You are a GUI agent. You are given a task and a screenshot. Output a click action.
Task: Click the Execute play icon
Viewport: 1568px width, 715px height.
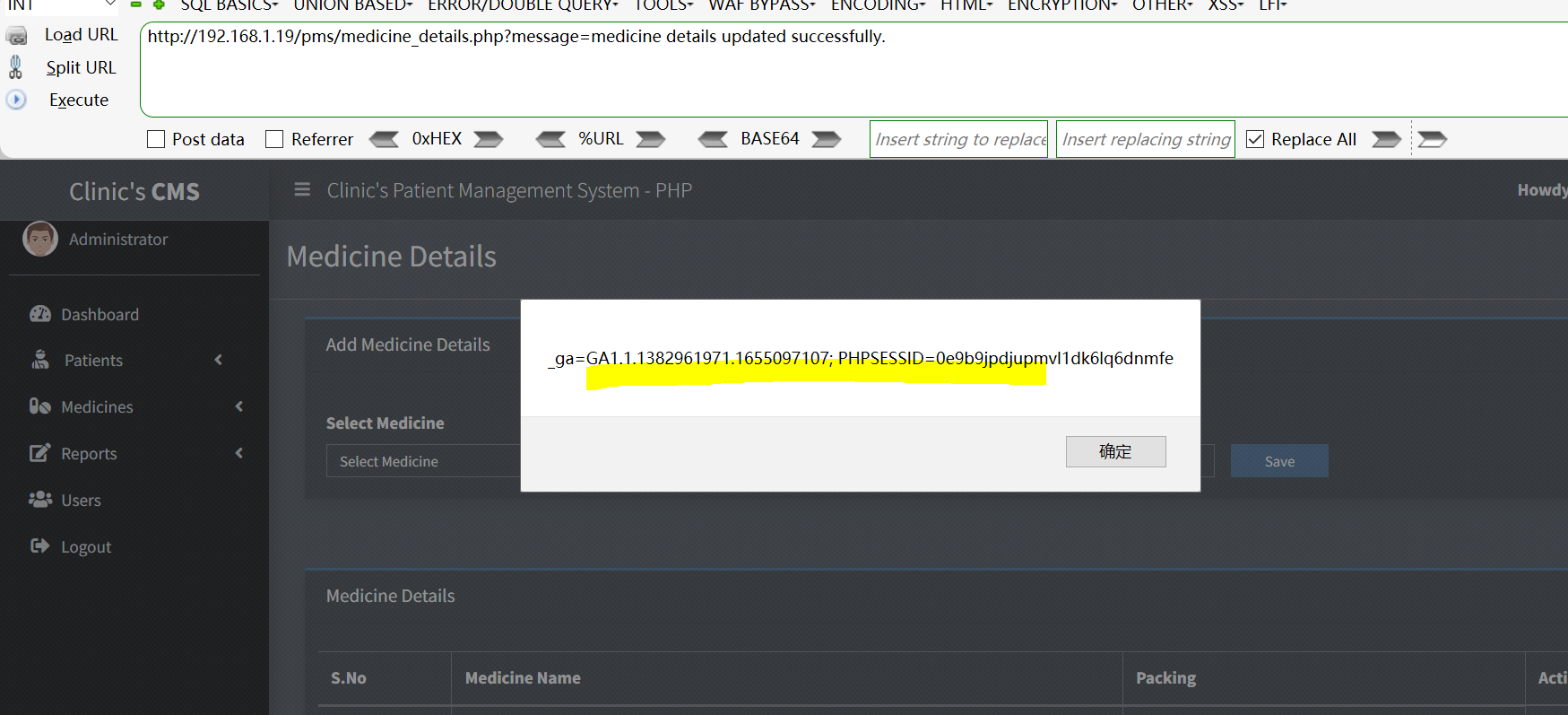[x=16, y=100]
